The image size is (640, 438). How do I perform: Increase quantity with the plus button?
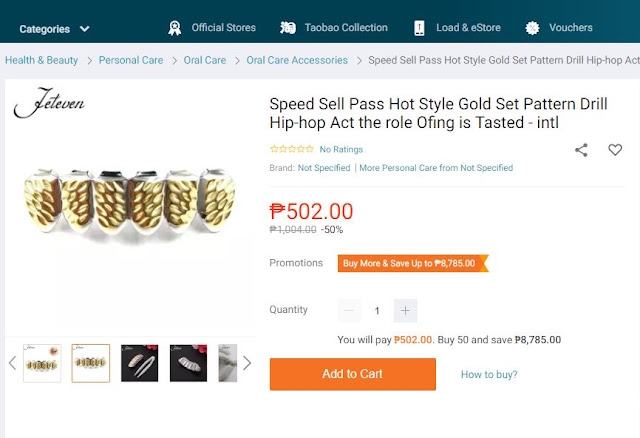tap(405, 311)
